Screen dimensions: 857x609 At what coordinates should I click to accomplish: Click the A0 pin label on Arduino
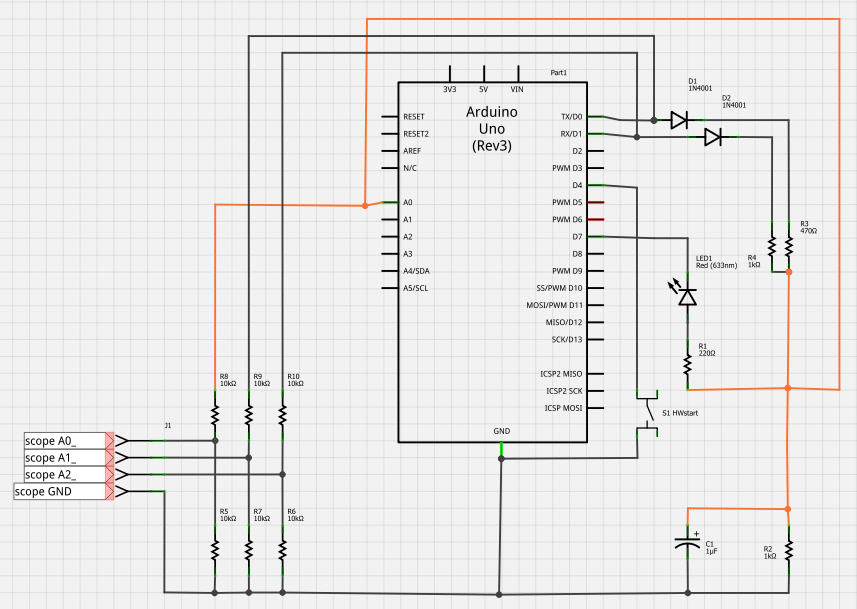coord(407,202)
